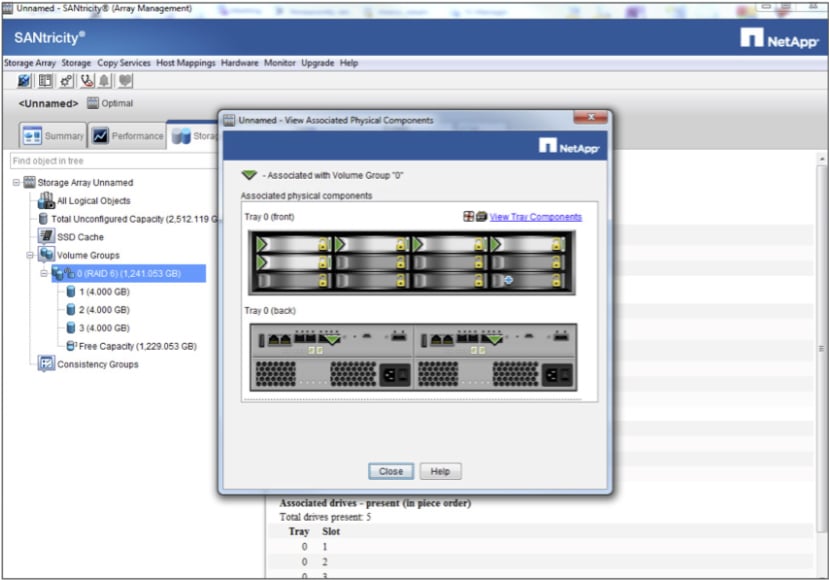Open the Upgrade menu
The height and width of the screenshot is (582, 829).
318,63
